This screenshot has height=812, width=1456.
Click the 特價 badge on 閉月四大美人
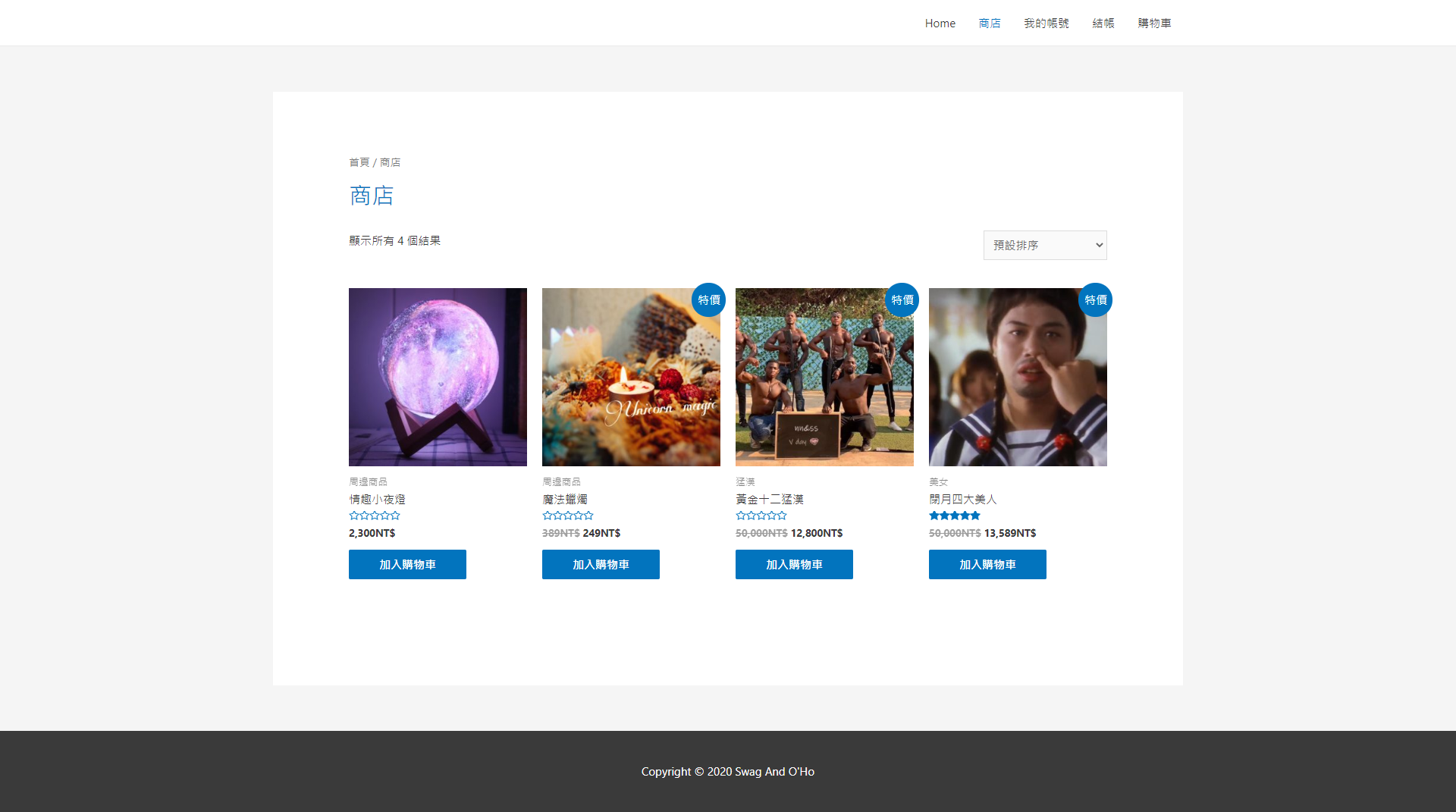[x=1095, y=300]
